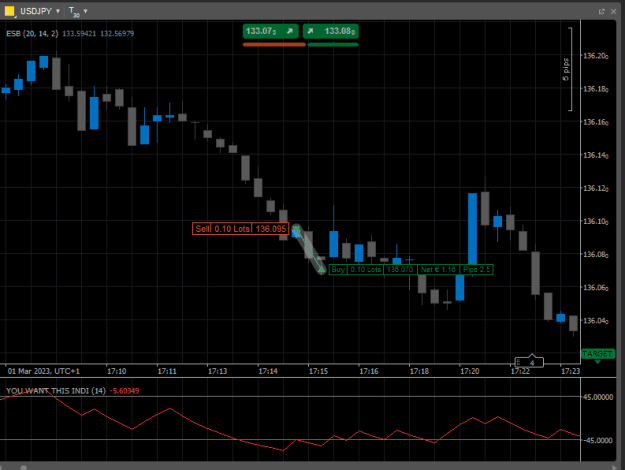625x470 pixels.
Task: Click the yellow USDJPY symbol icon
Action: 9,11
